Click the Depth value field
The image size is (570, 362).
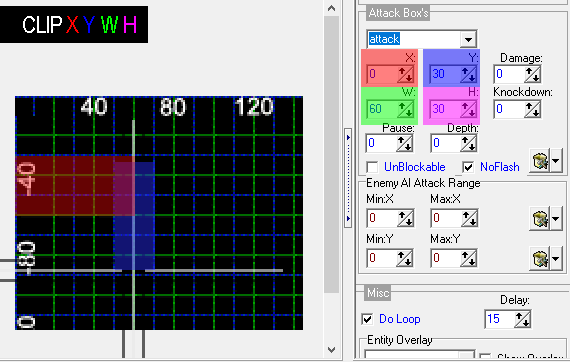[x=445, y=143]
